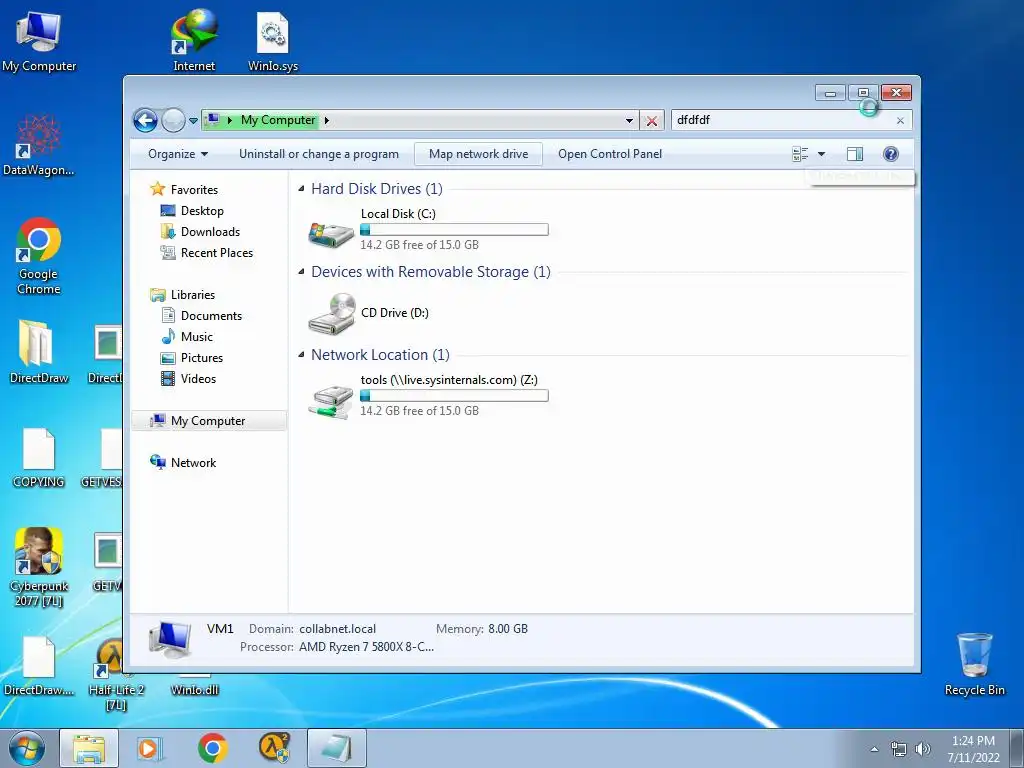Click the VM1 computer icon in details pane
This screenshot has width=1024, height=768.
170,639
